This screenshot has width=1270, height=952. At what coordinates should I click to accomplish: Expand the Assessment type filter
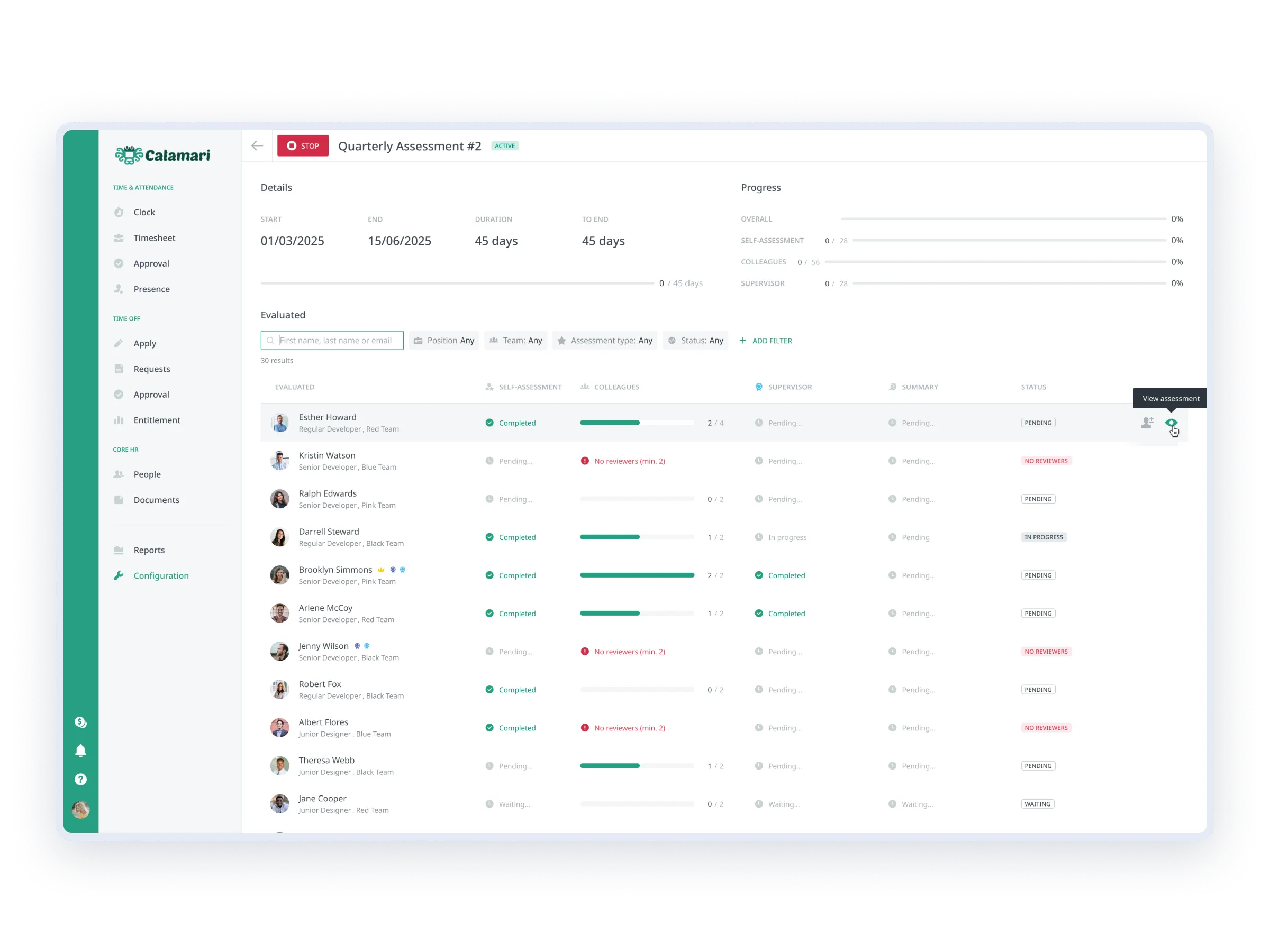tap(604, 340)
